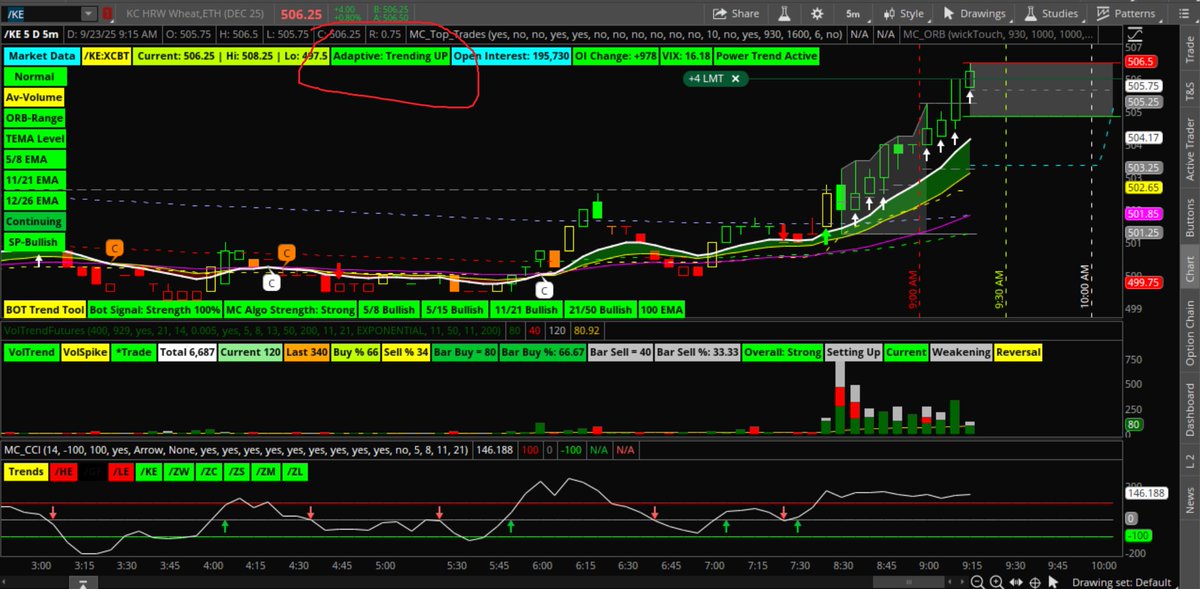Image resolution: width=1200 pixels, height=589 pixels.
Task: Click the VolTrend label
Action: pos(31,352)
